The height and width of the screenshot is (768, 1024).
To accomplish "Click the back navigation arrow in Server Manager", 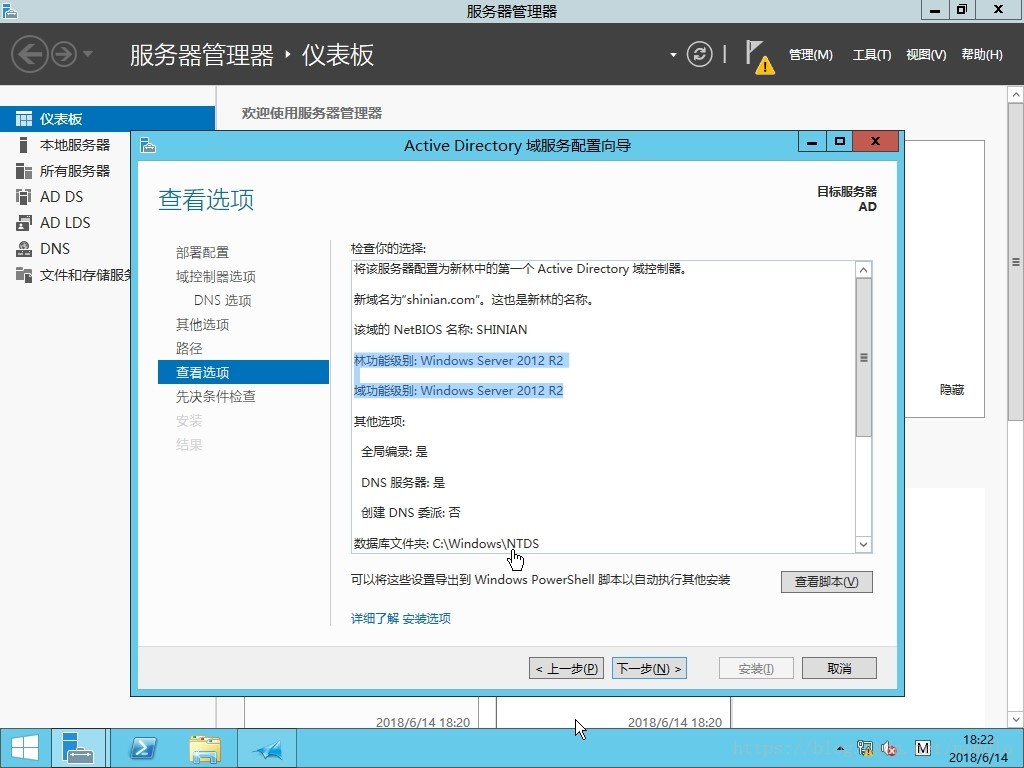I will click(x=30, y=54).
